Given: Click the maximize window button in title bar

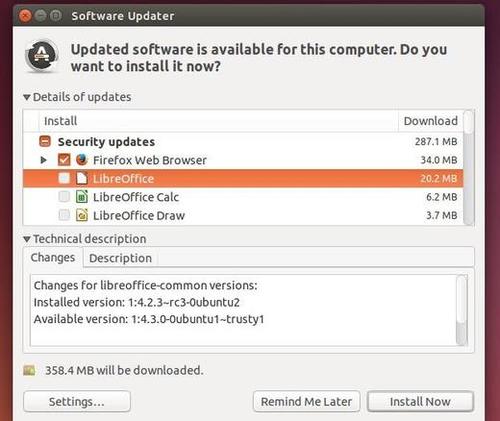Looking at the screenshot, I should [56, 16].
